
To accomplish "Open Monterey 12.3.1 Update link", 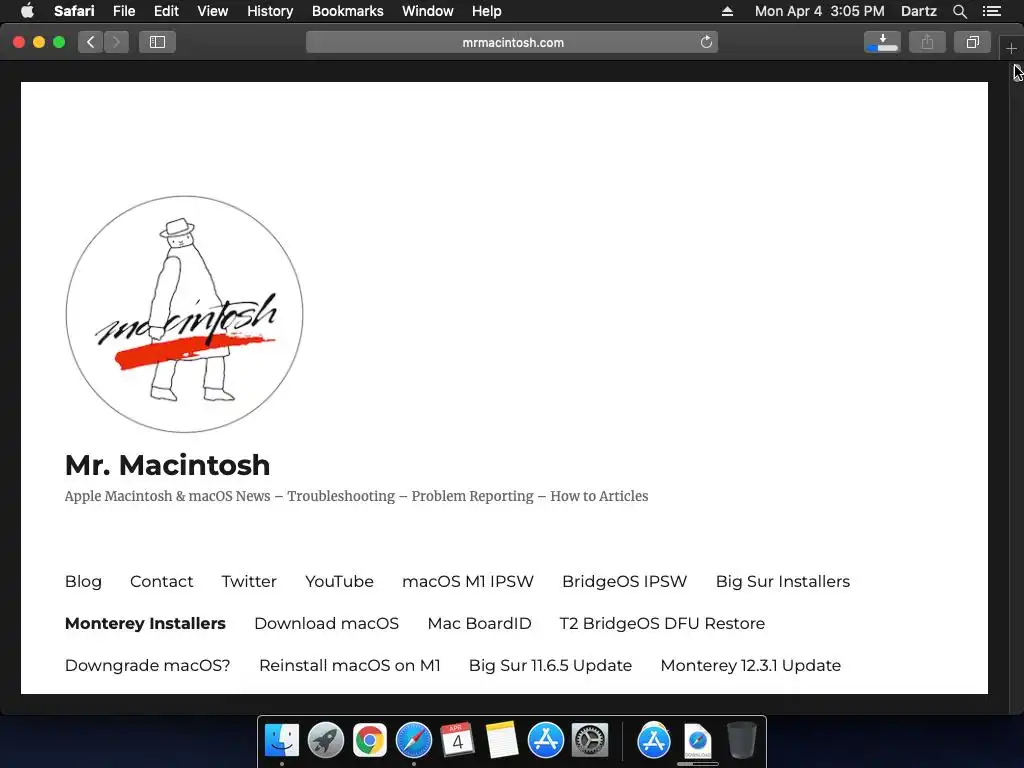I will pyautogui.click(x=750, y=665).
